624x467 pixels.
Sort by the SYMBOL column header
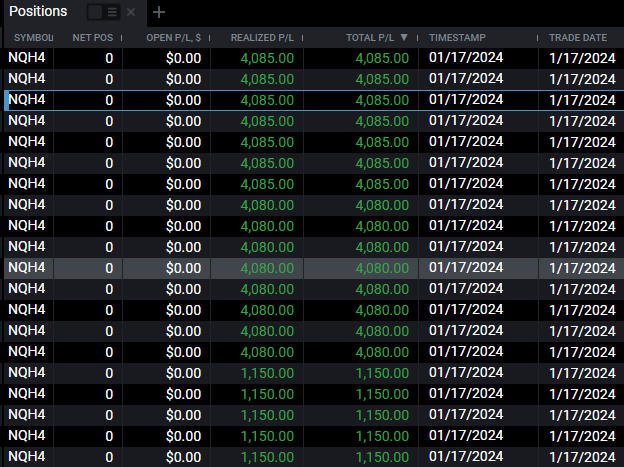[x=33, y=38]
